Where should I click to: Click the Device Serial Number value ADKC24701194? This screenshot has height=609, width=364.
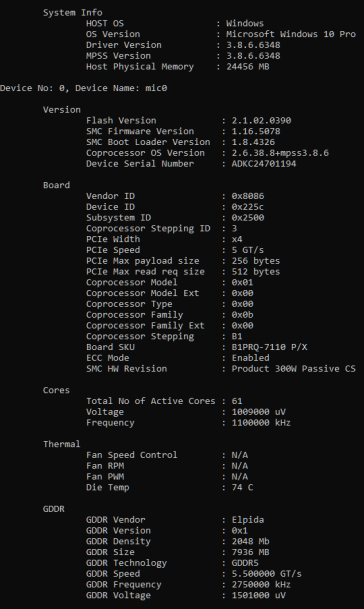pos(264,164)
